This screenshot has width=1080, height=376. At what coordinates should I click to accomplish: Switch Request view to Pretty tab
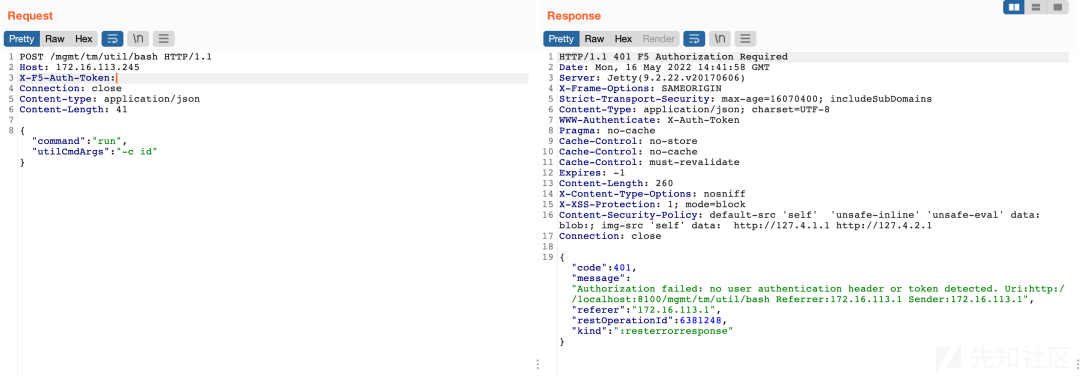[21, 39]
